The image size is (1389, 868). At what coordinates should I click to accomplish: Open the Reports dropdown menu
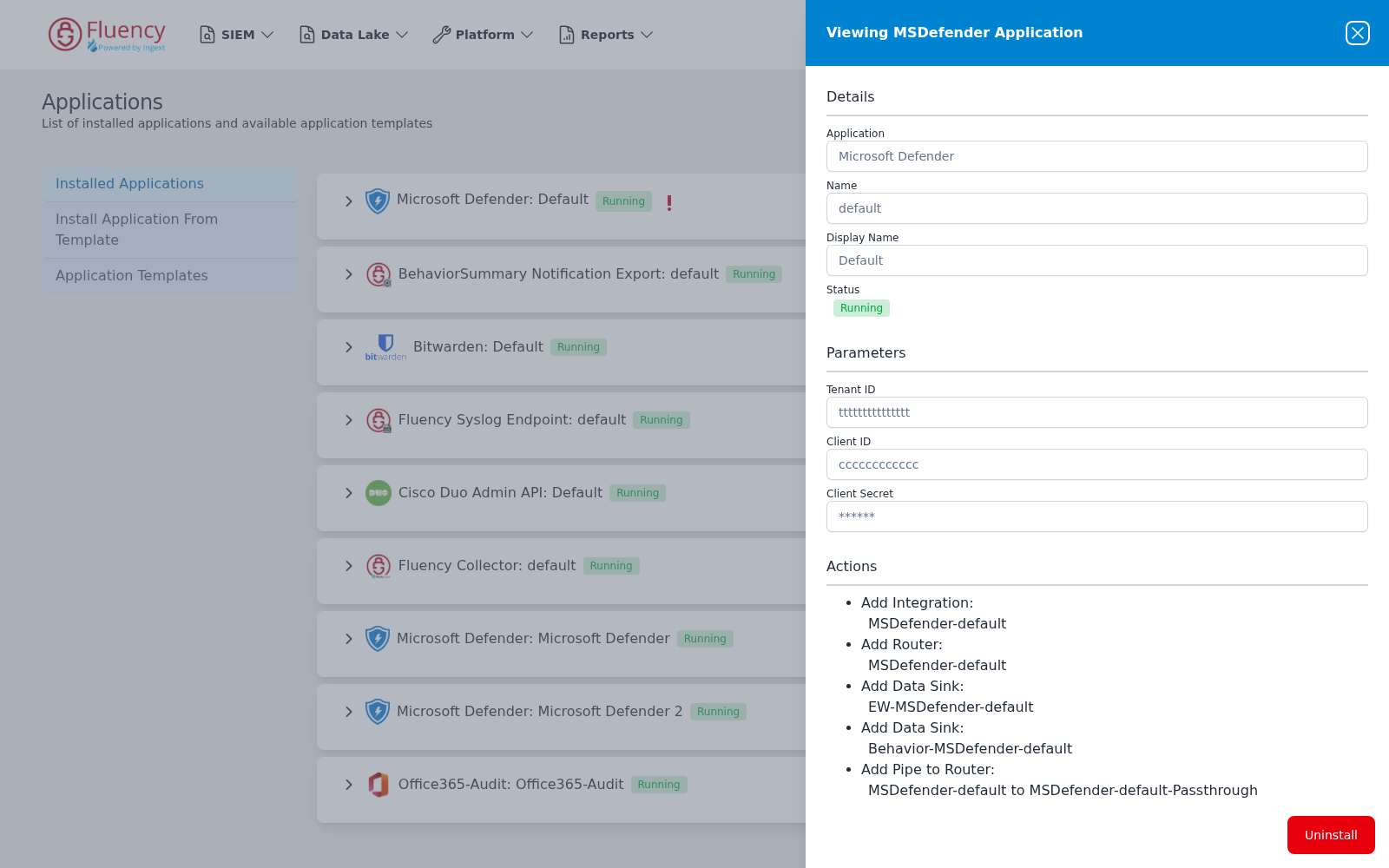pos(607,35)
